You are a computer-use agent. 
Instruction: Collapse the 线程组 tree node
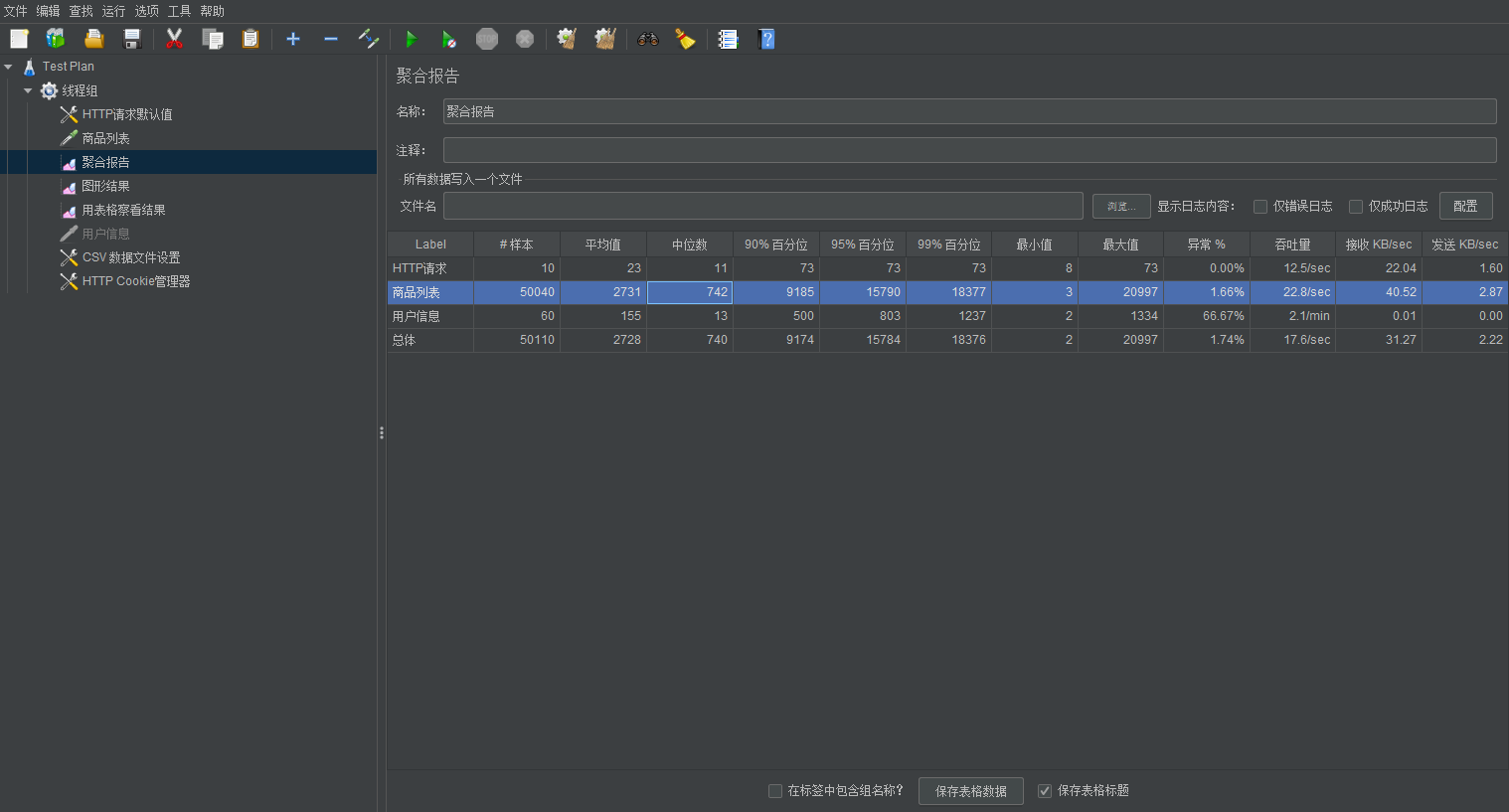click(x=28, y=90)
